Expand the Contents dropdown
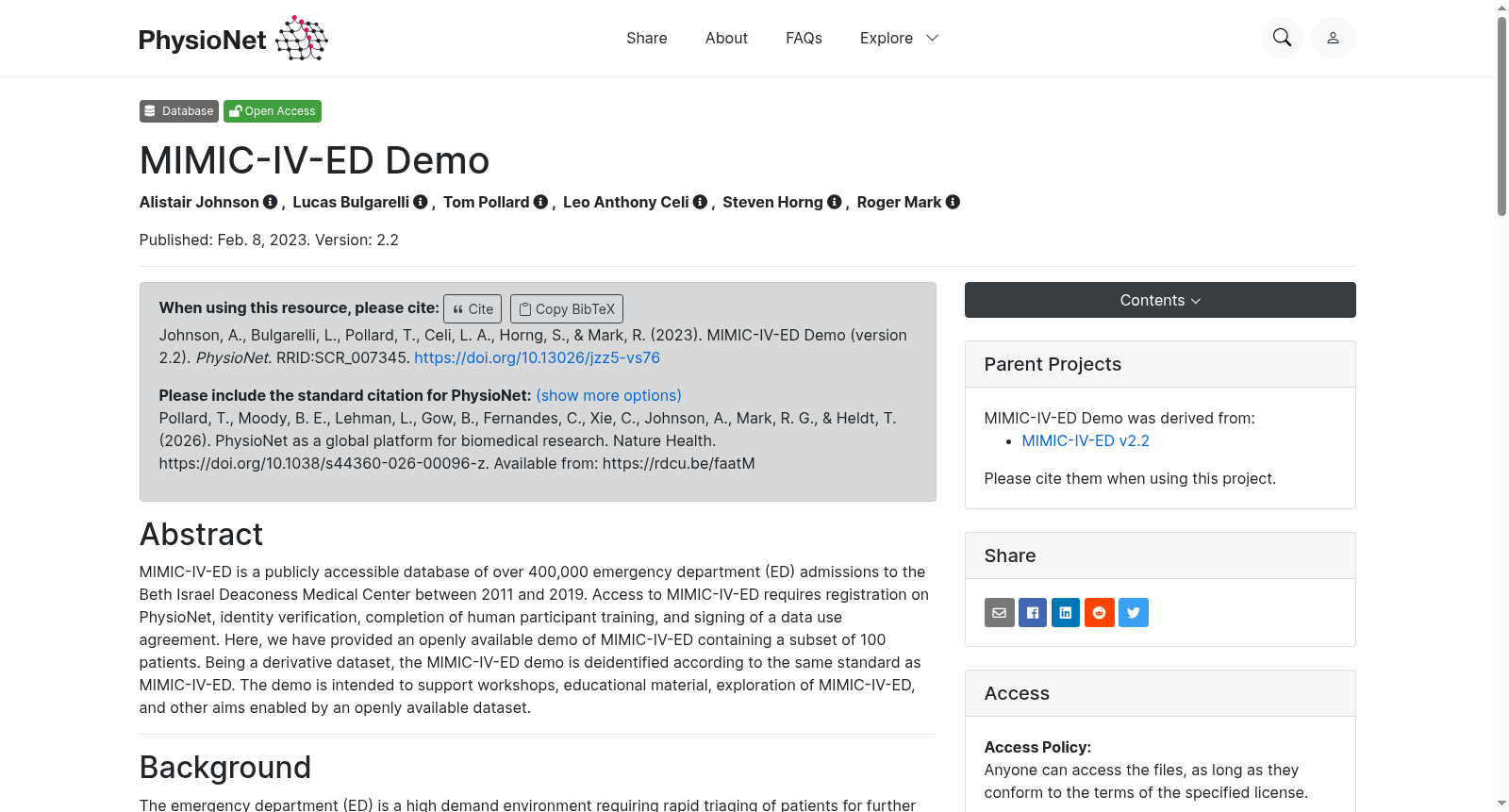This screenshot has width=1509, height=812. (1160, 300)
